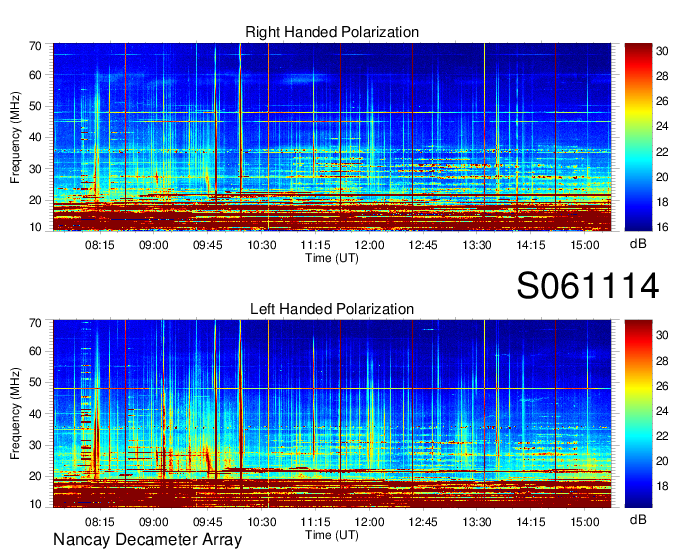This screenshot has height=552, width=680.
Task: Click 09:45 time tick under Left Handed plot
Action: (x=207, y=522)
